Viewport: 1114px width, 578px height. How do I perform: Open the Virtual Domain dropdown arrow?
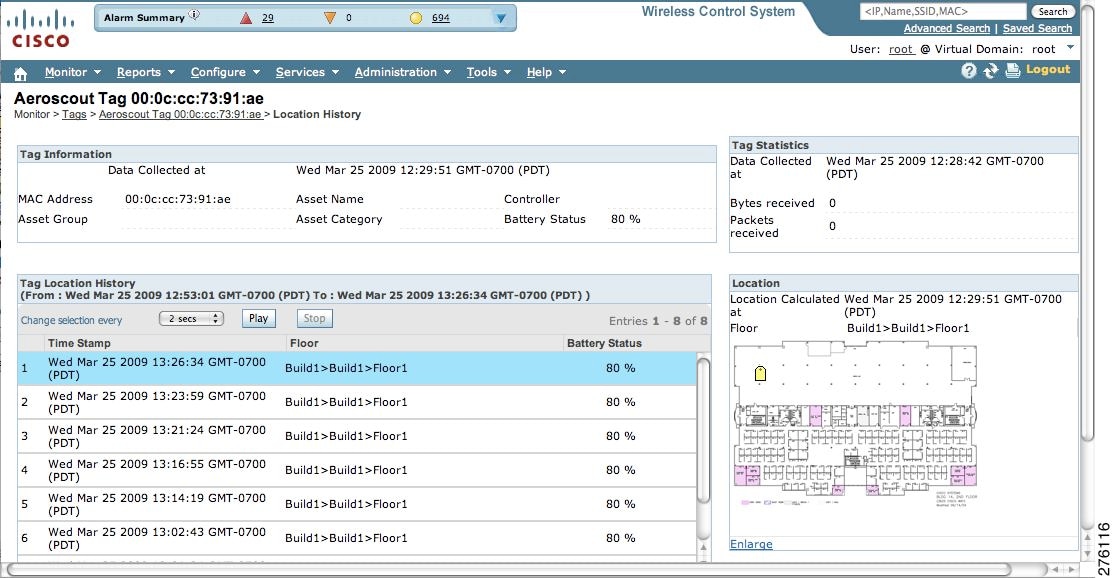1071,48
